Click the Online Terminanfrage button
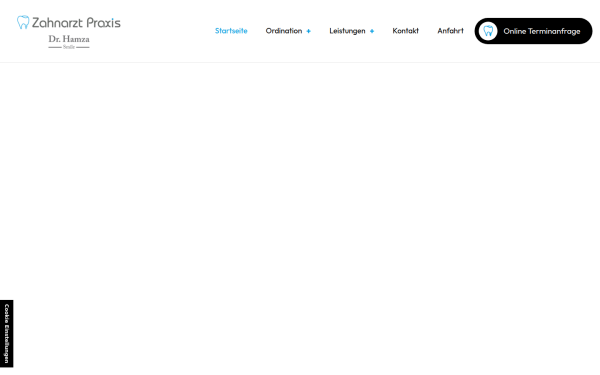Image resolution: width=600 pixels, height=375 pixels. coord(533,31)
